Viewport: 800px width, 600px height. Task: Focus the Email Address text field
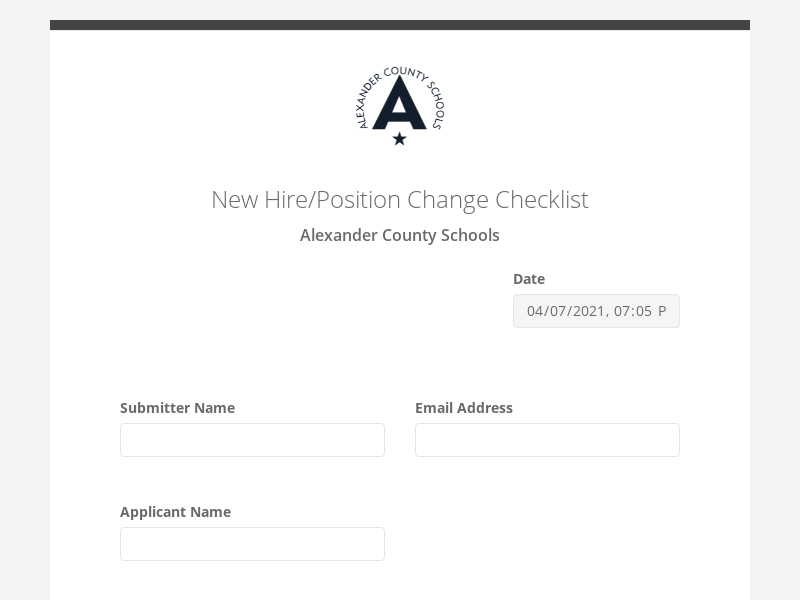(547, 440)
